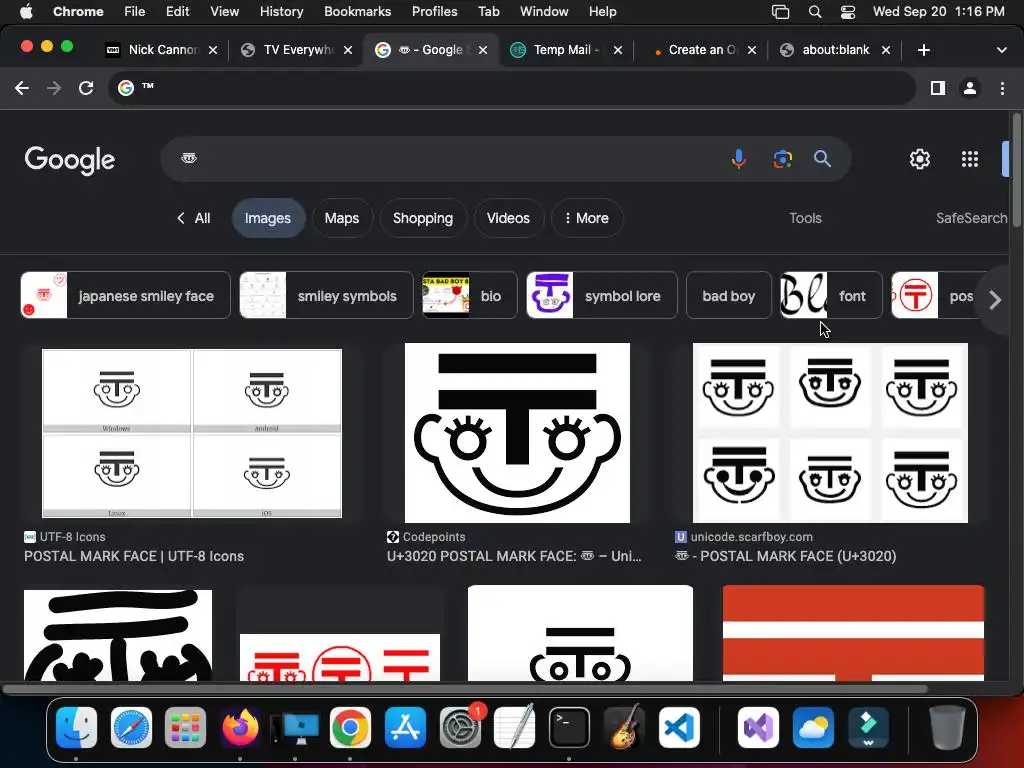This screenshot has width=1024, height=768.
Task: Open the hand-drawn postal face image
Action: 118,635
